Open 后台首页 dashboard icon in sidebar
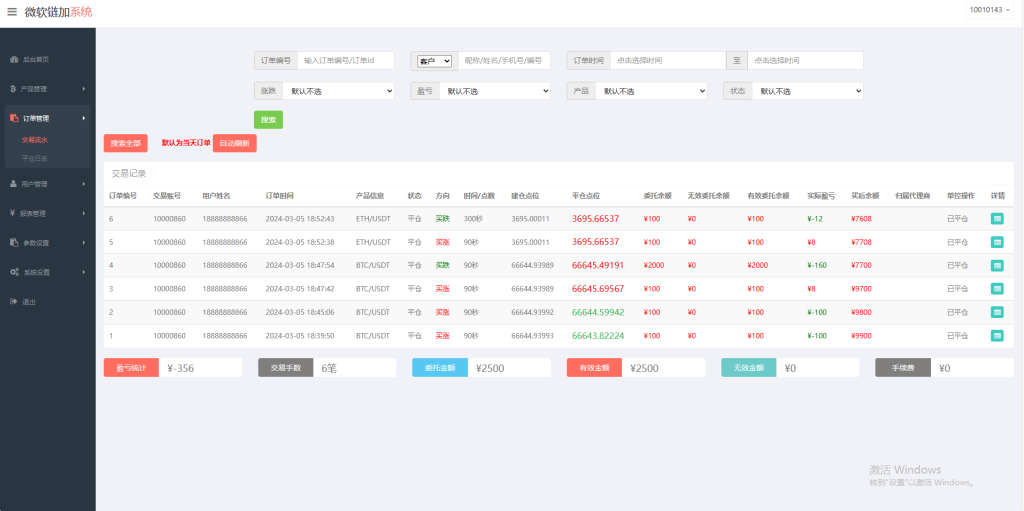This screenshot has height=511, width=1024. click(x=13, y=60)
